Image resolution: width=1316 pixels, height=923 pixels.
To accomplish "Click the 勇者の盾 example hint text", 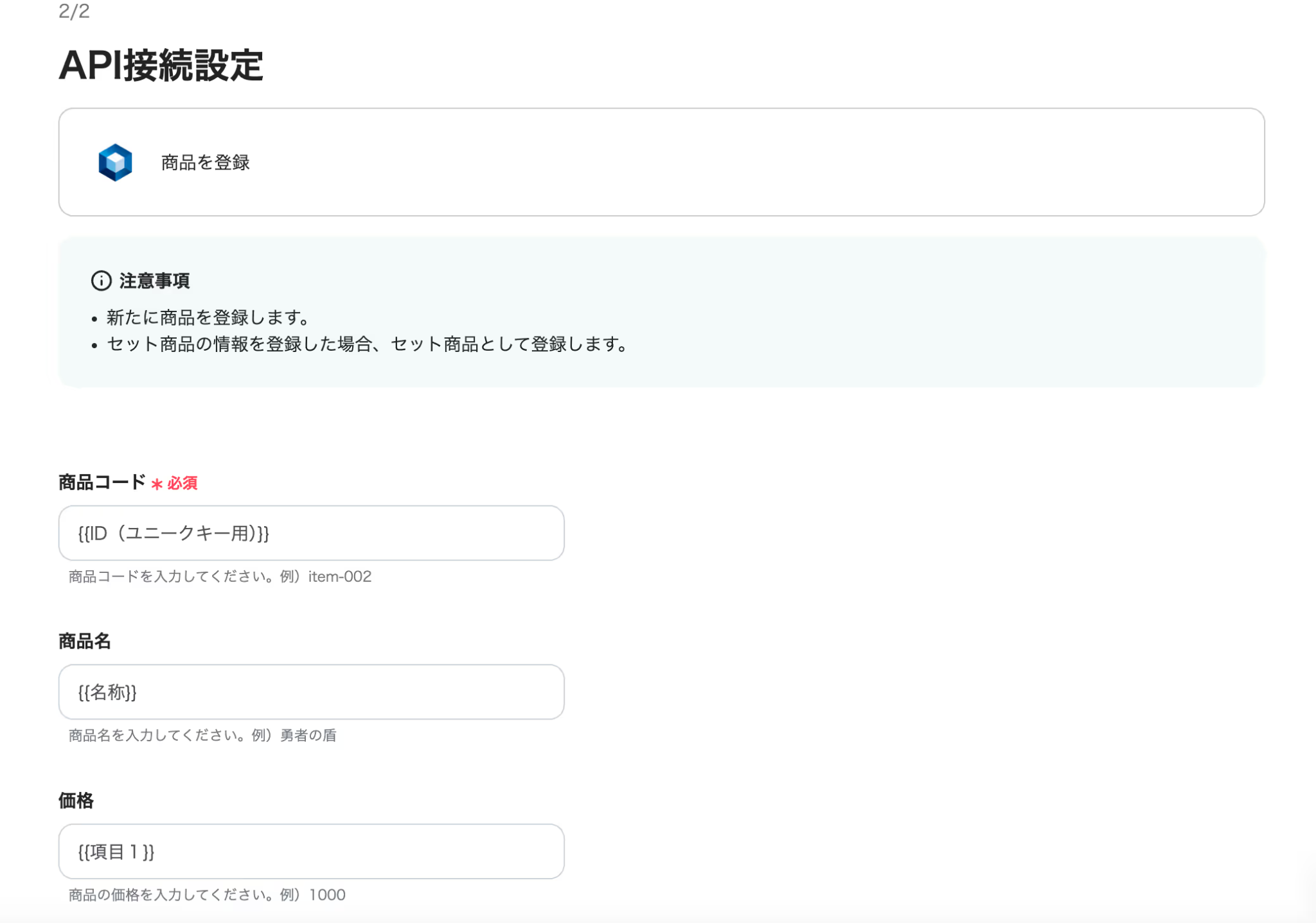I will (308, 735).
